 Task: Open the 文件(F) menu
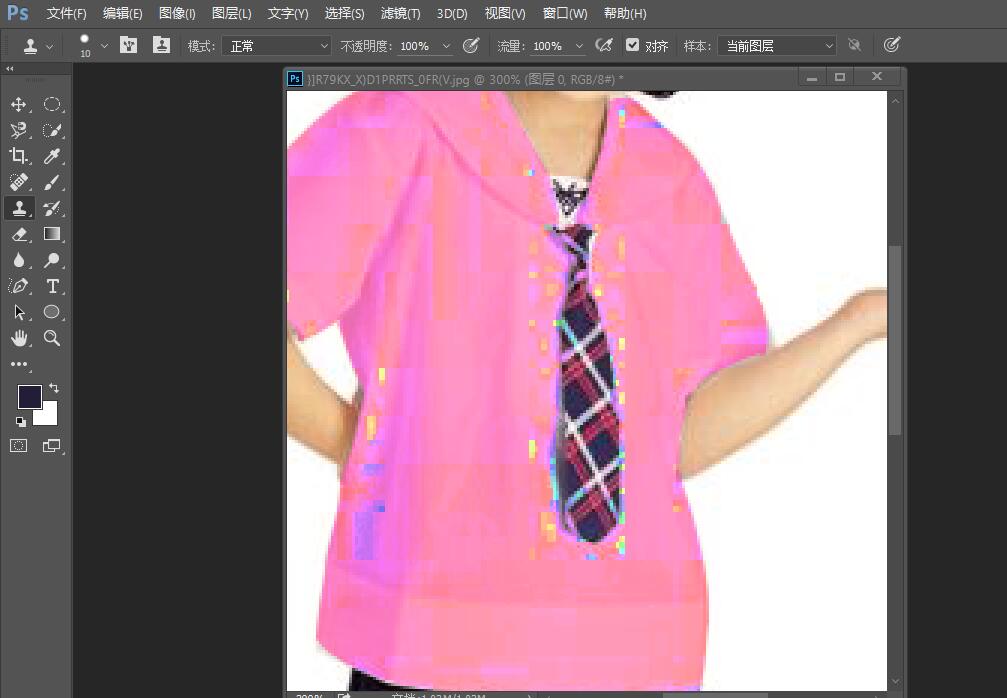click(x=67, y=13)
